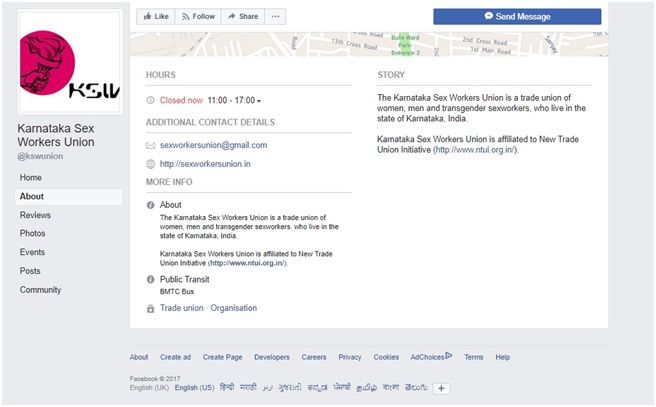The height and width of the screenshot is (407, 656).
Task: Click the globe icon beside website link
Action: (150, 164)
